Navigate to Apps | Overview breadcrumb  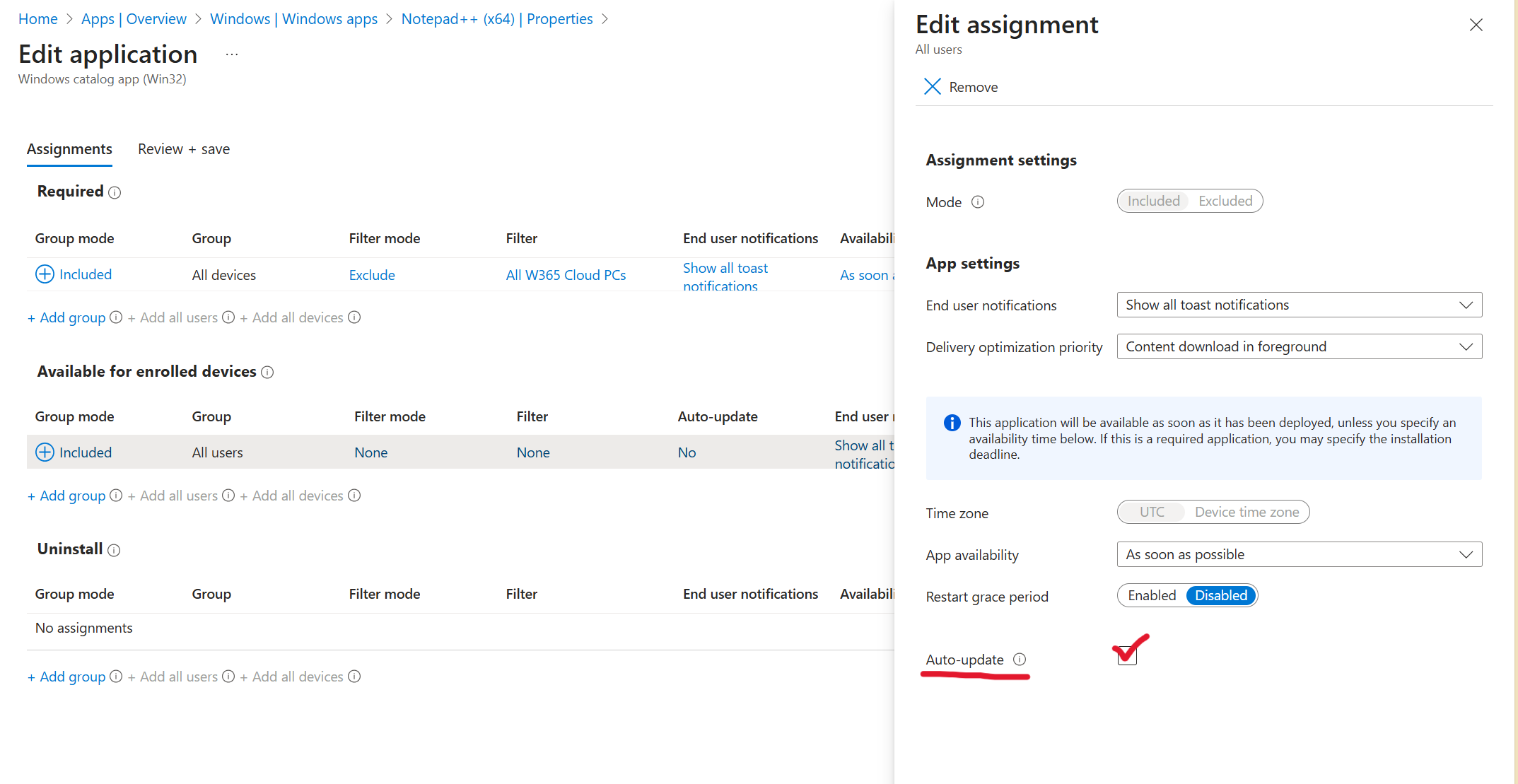(x=134, y=19)
